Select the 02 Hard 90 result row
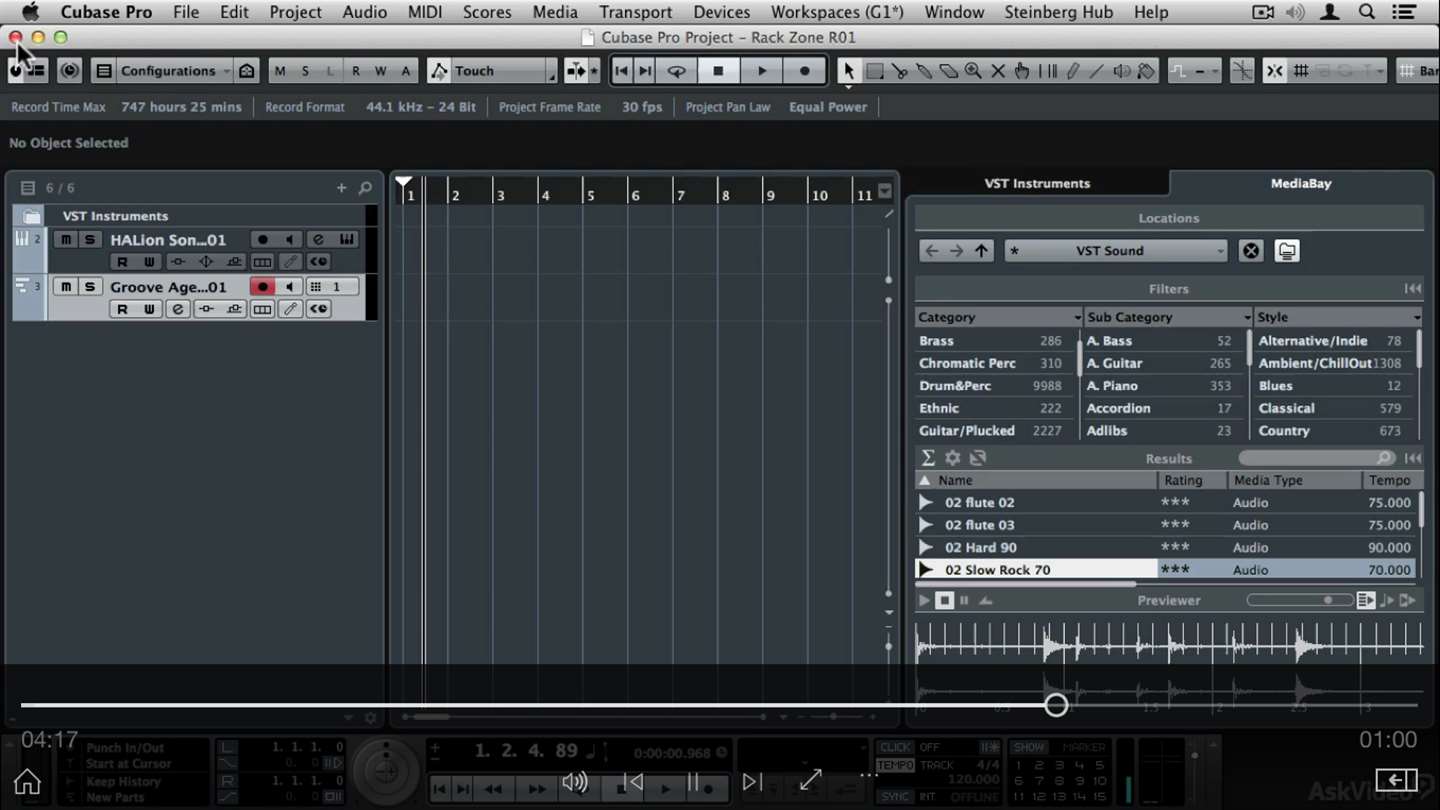This screenshot has height=810, width=1440. [1165, 548]
